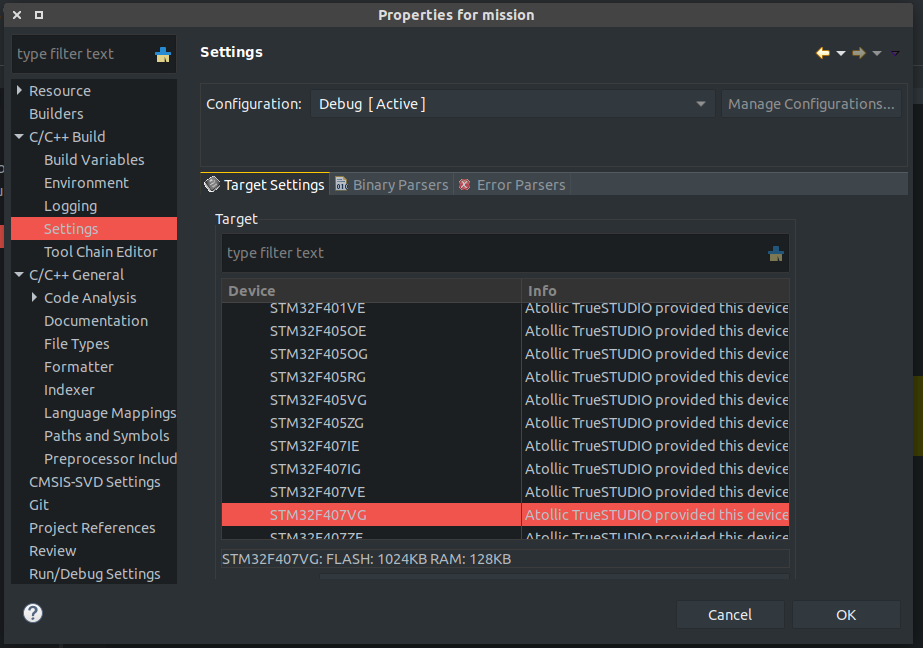Open CMSIS-SVD Settings page
The height and width of the screenshot is (648, 923).
95,481
